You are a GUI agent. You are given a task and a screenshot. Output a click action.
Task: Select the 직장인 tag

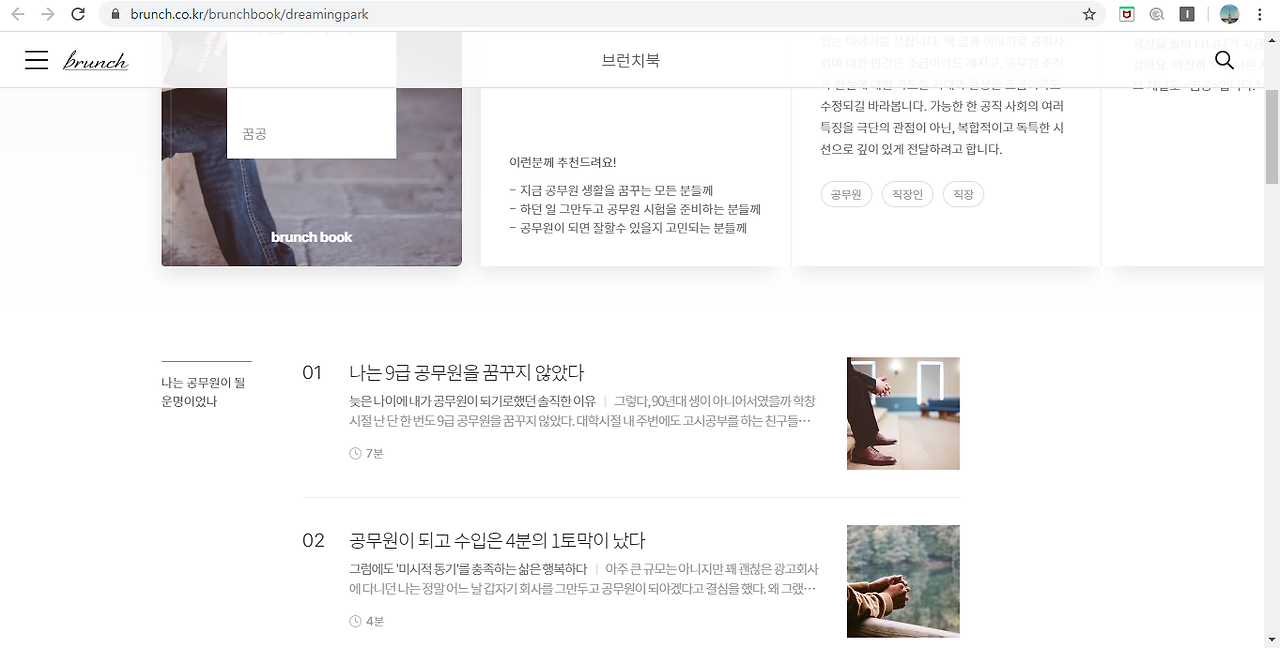[x=907, y=194]
